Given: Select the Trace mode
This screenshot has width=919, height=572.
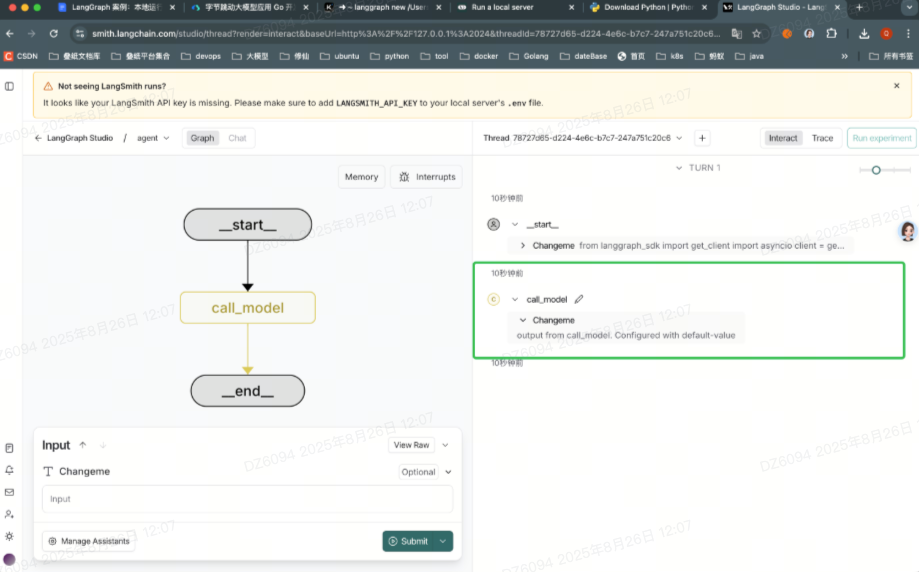Looking at the screenshot, I should (x=822, y=138).
